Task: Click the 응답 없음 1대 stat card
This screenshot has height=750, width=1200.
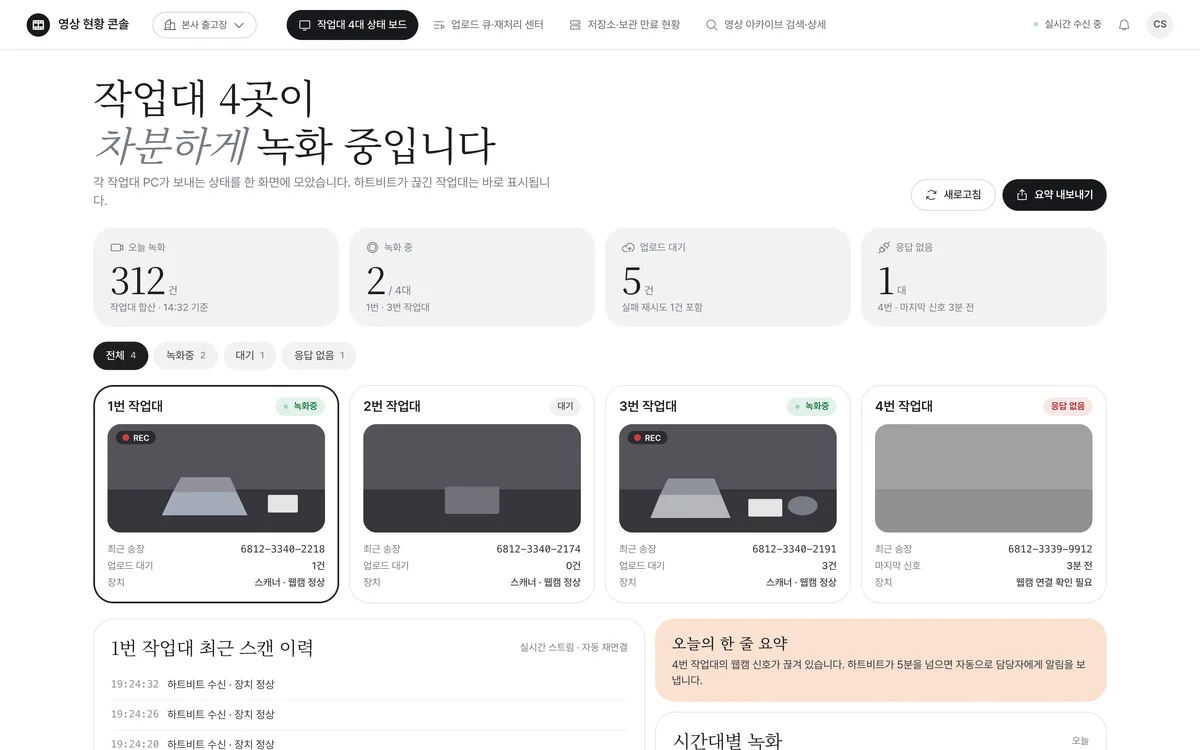Action: point(984,277)
